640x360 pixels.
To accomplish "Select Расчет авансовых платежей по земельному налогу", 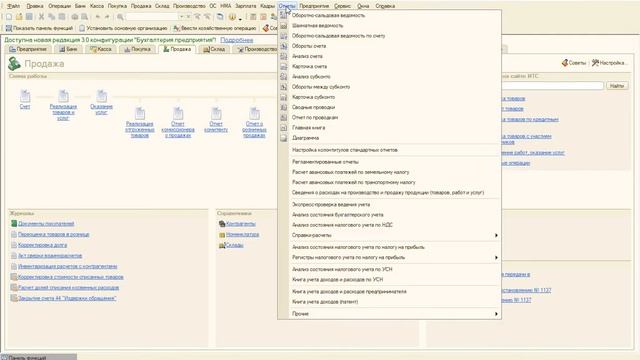I will tap(350, 172).
